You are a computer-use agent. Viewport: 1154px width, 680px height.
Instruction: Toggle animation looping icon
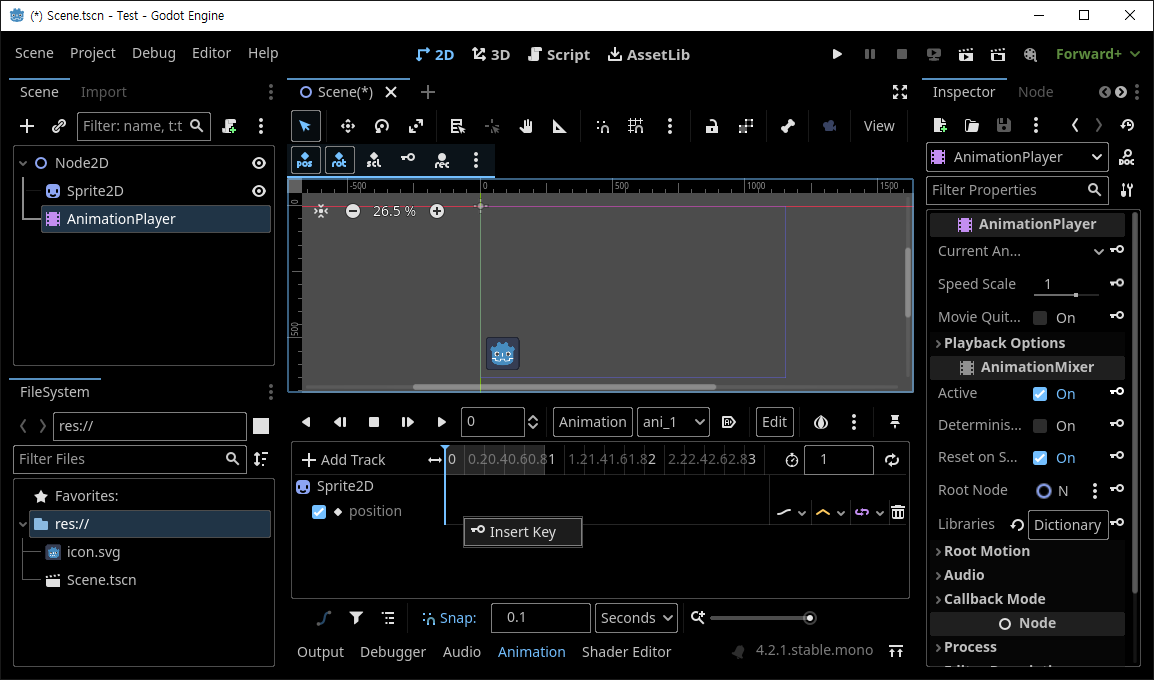click(x=892, y=460)
